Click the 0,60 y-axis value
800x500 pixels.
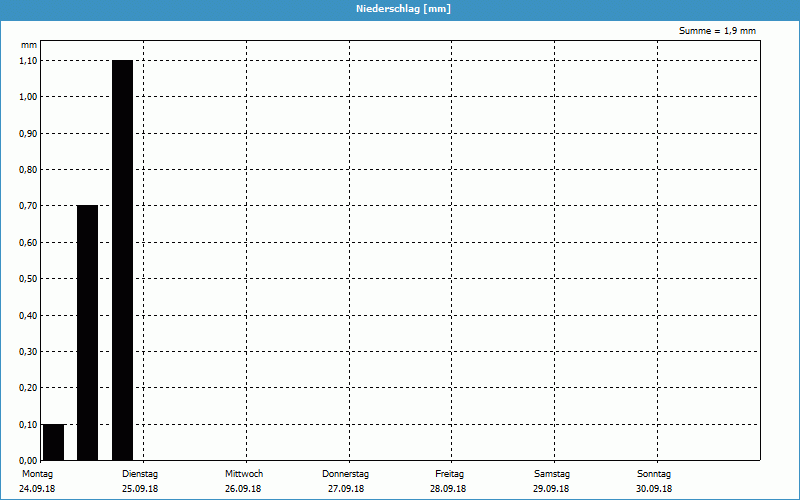point(28,243)
